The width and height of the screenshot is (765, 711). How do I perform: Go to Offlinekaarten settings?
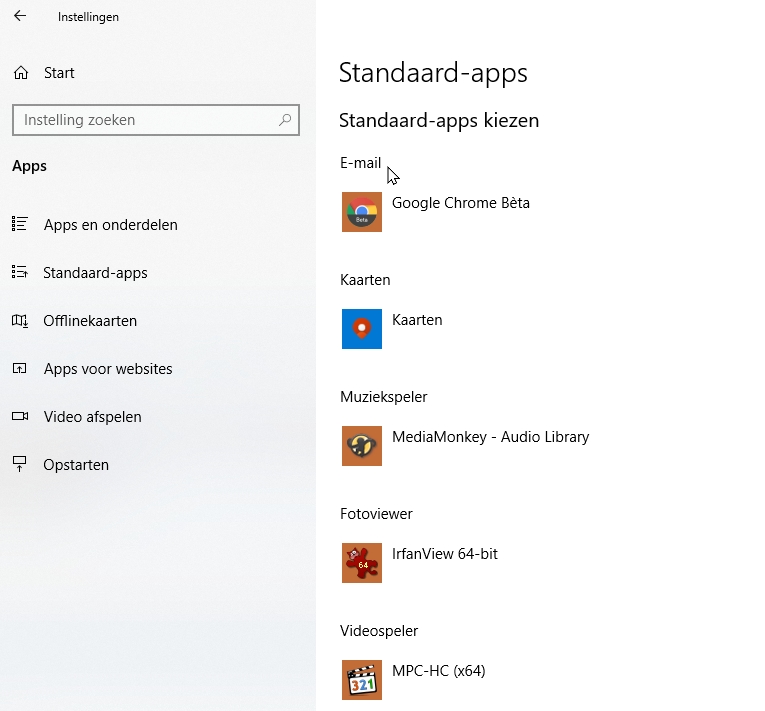tap(90, 321)
